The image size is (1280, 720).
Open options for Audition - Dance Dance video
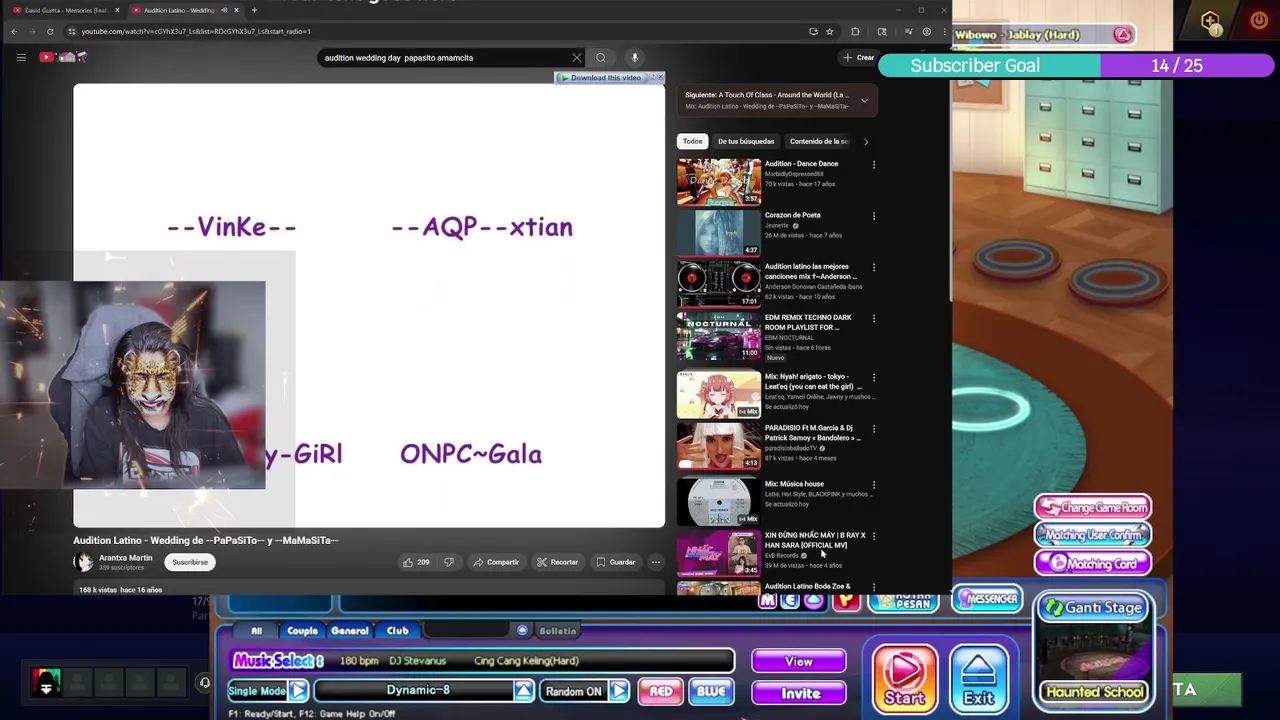pyautogui.click(x=874, y=165)
